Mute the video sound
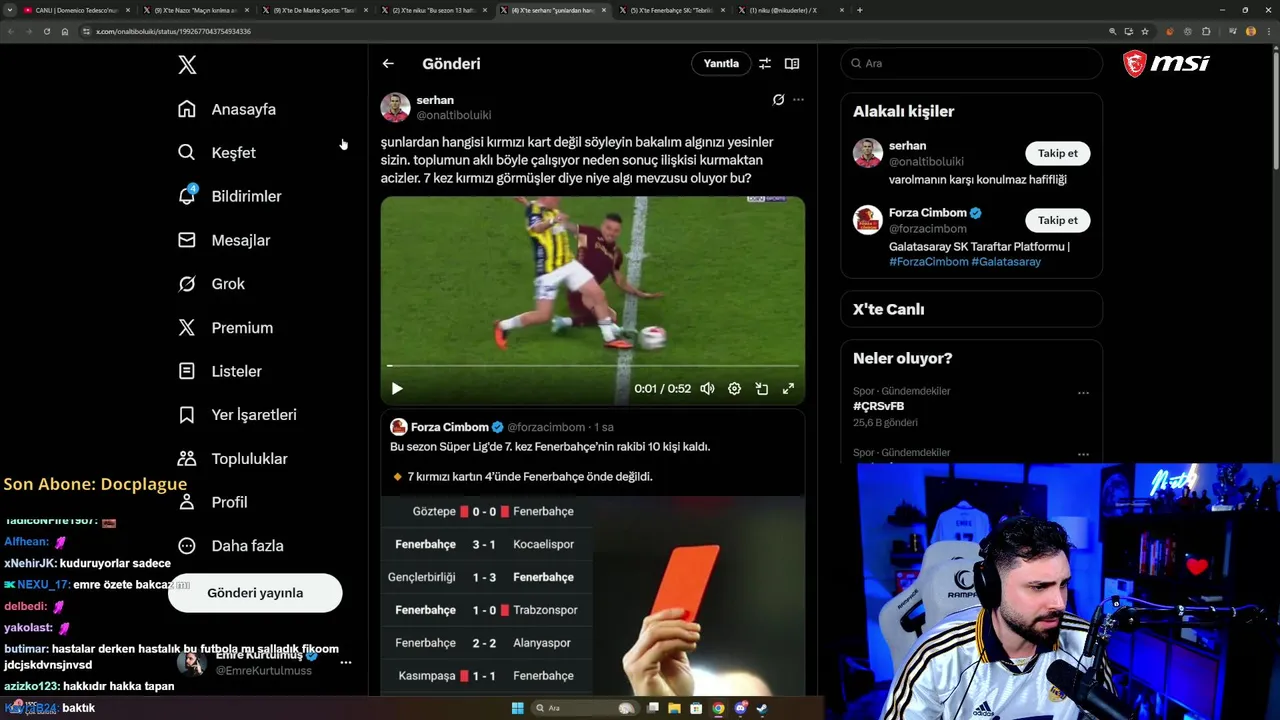This screenshot has width=1280, height=720. click(707, 389)
